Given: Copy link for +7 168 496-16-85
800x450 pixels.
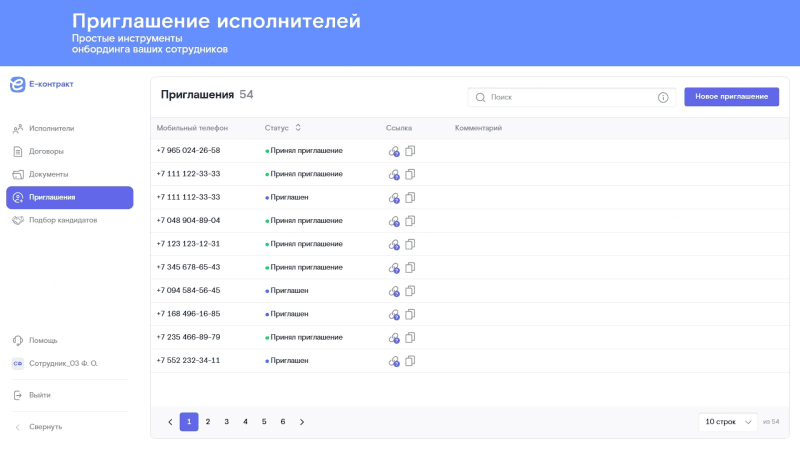Looking at the screenshot, I should [x=410, y=314].
